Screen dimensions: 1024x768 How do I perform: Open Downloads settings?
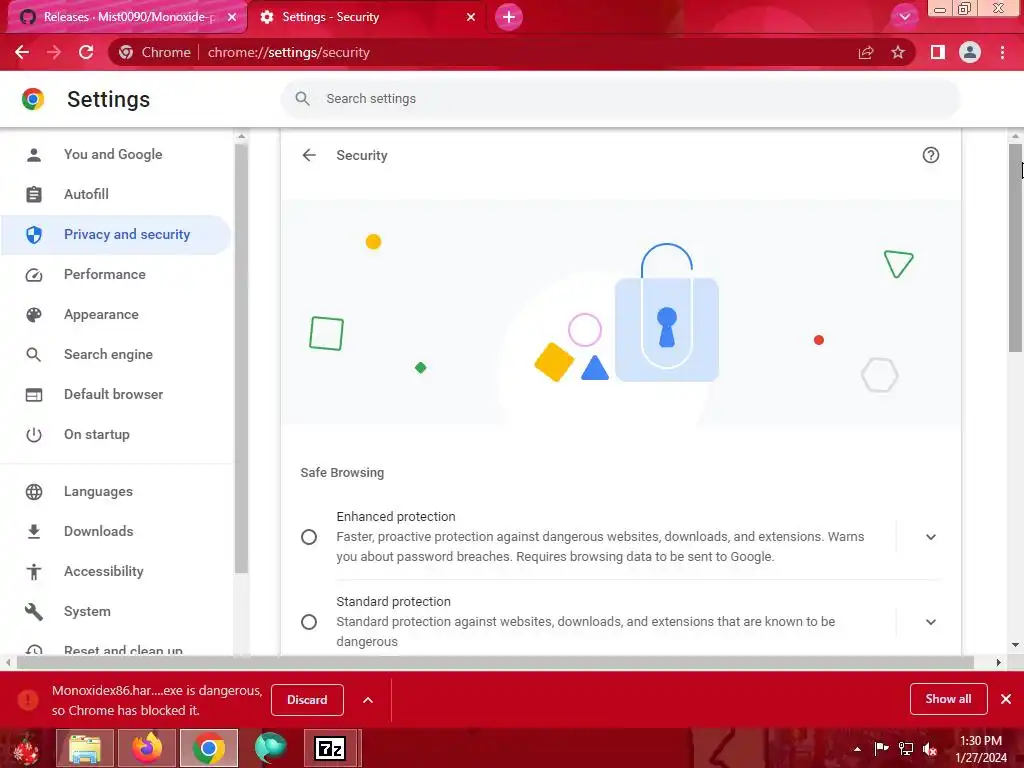(x=99, y=531)
